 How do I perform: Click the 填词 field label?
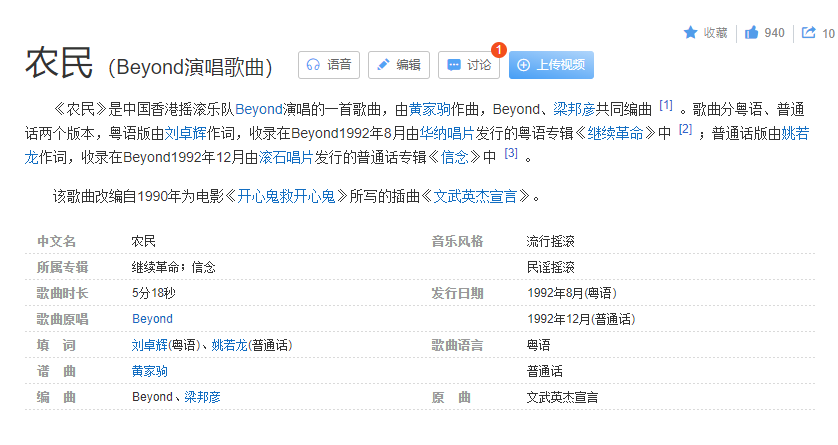point(56,345)
